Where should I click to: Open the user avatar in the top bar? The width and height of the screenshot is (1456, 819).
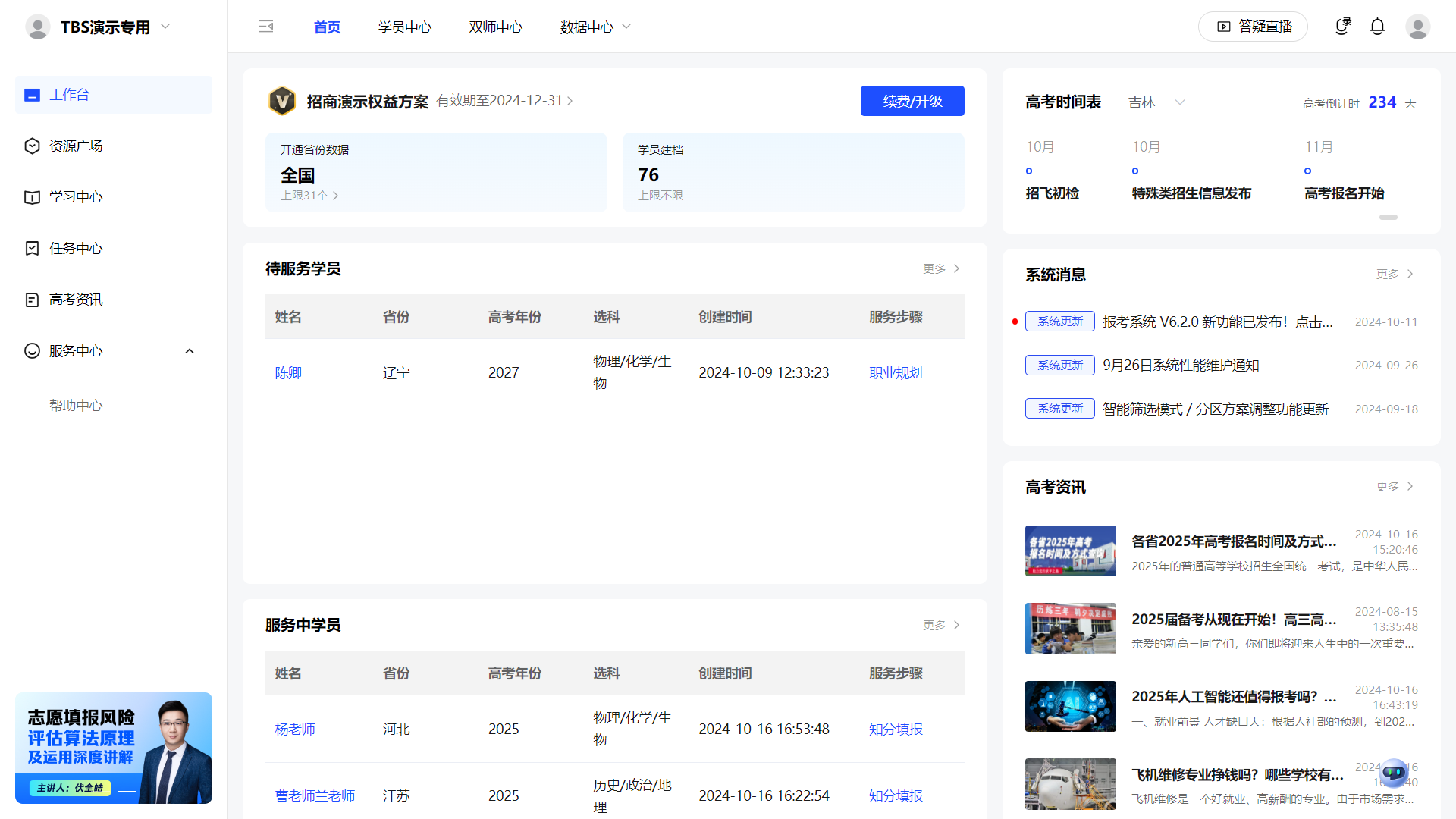[1418, 27]
